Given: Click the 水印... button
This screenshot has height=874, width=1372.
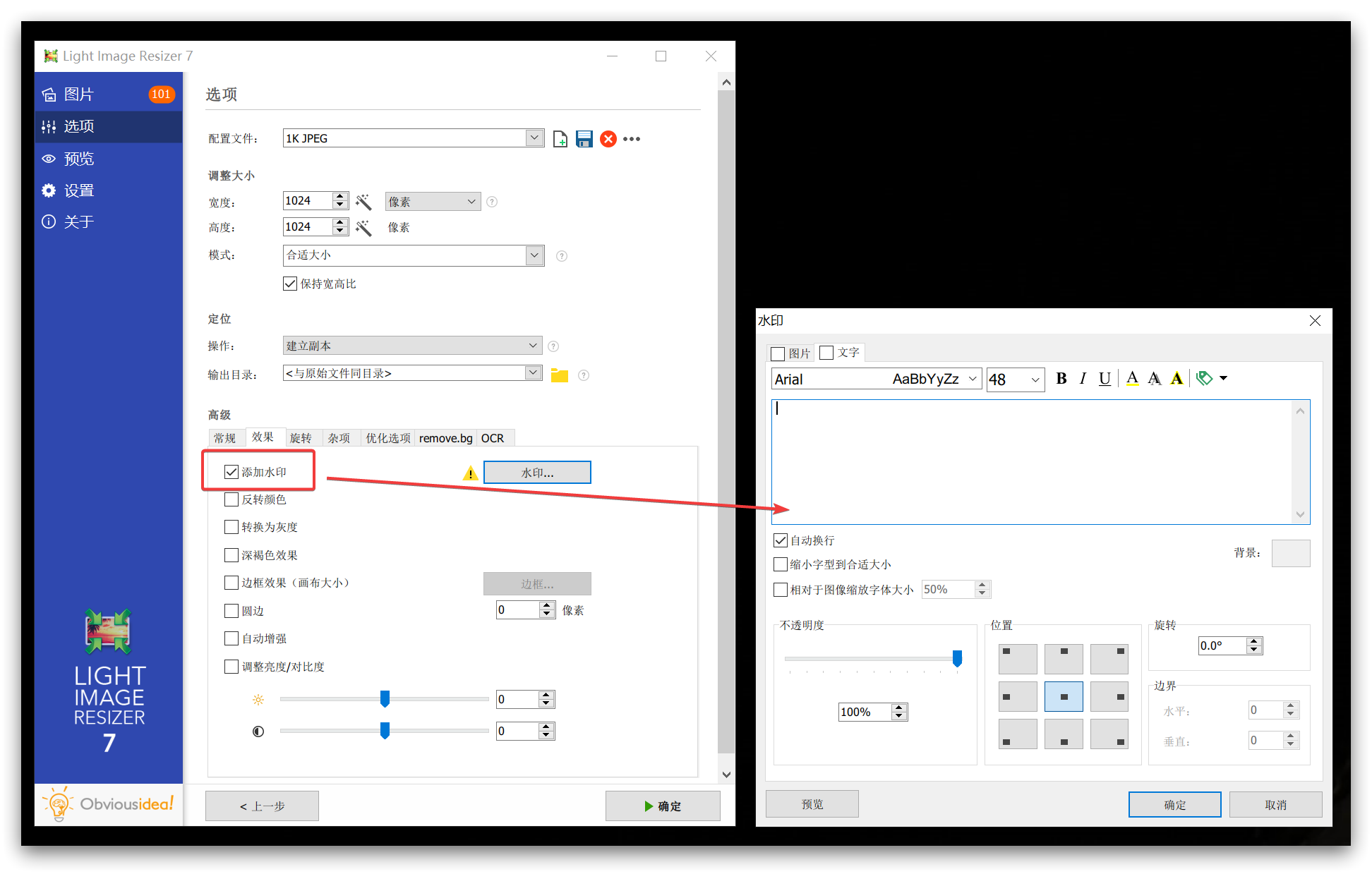Looking at the screenshot, I should (537, 473).
